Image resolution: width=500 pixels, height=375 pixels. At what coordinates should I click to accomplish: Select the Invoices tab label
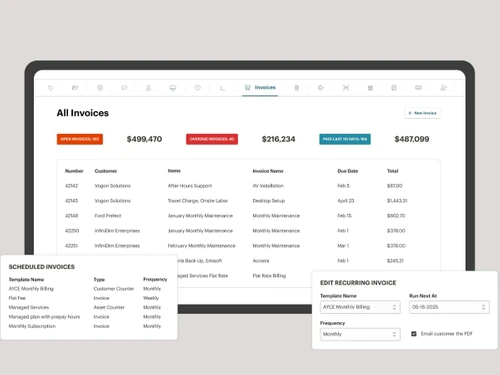pyautogui.click(x=265, y=88)
